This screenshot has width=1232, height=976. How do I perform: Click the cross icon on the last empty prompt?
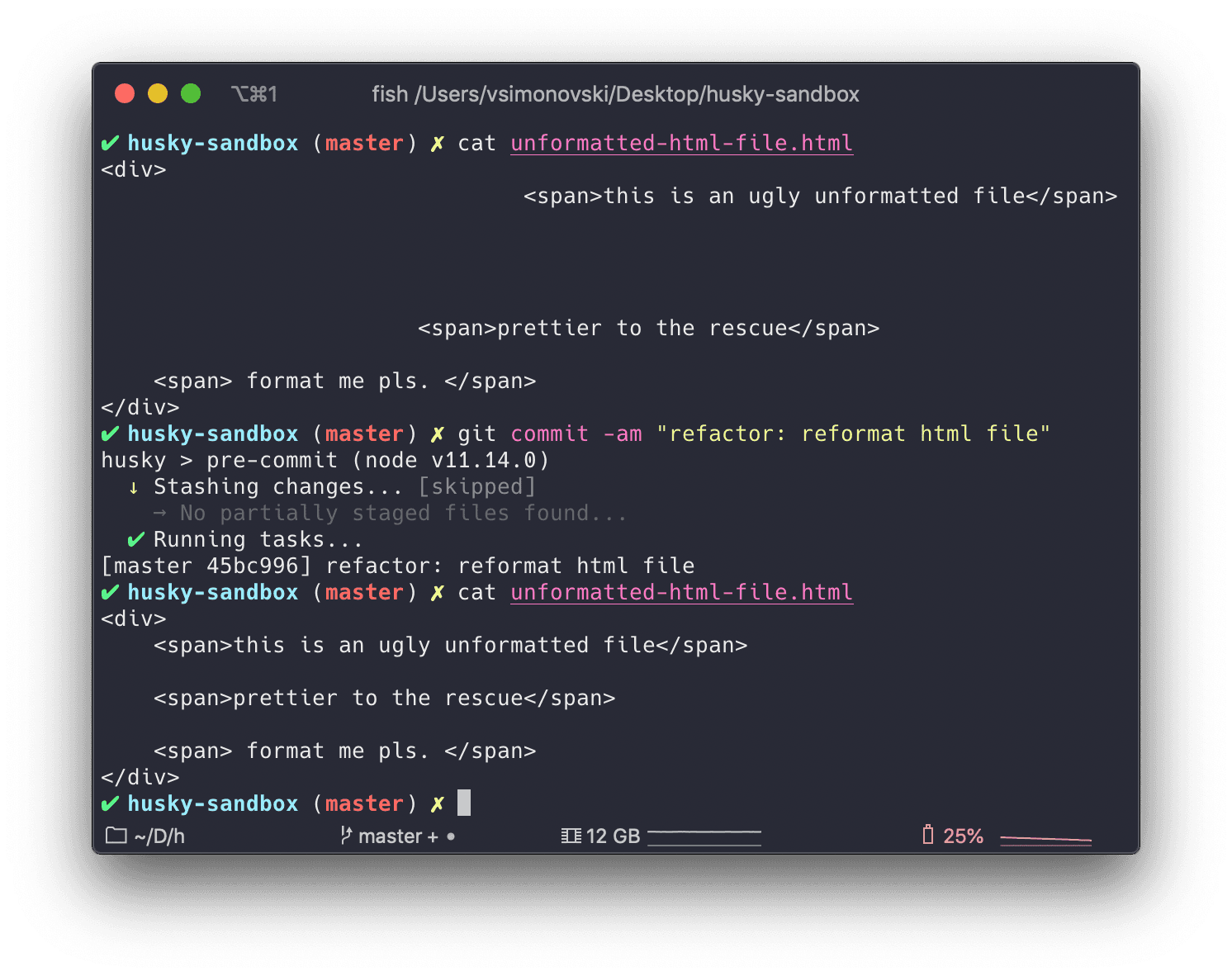pos(437,803)
